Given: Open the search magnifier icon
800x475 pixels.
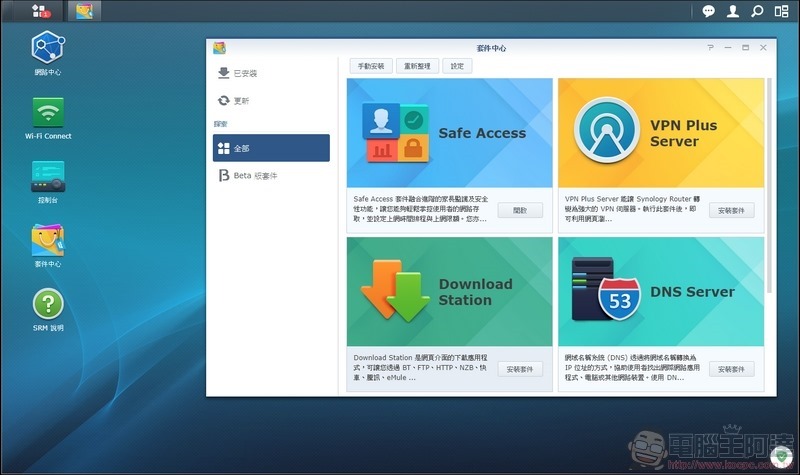Looking at the screenshot, I should [x=757, y=11].
